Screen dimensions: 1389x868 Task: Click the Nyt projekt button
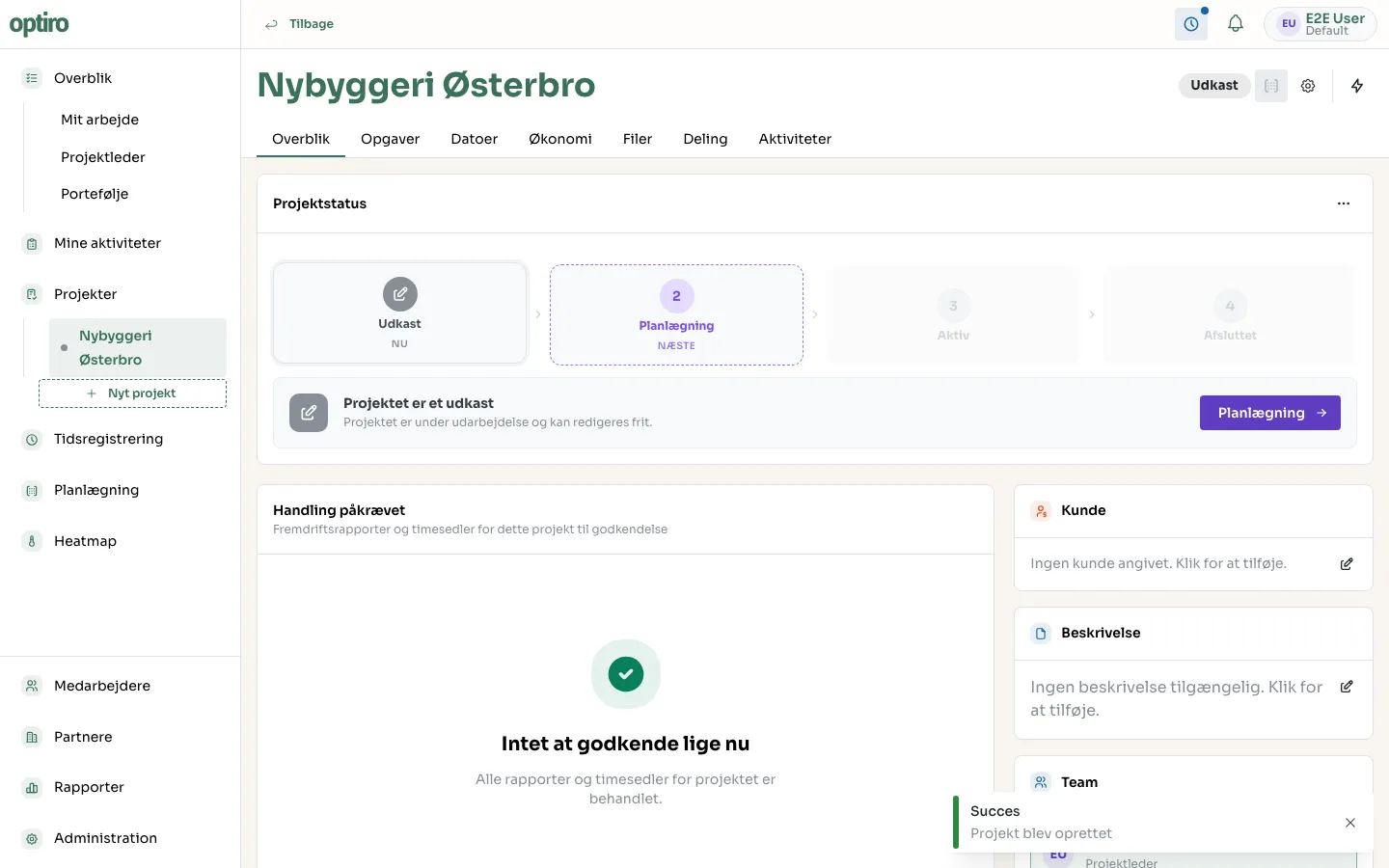click(132, 393)
